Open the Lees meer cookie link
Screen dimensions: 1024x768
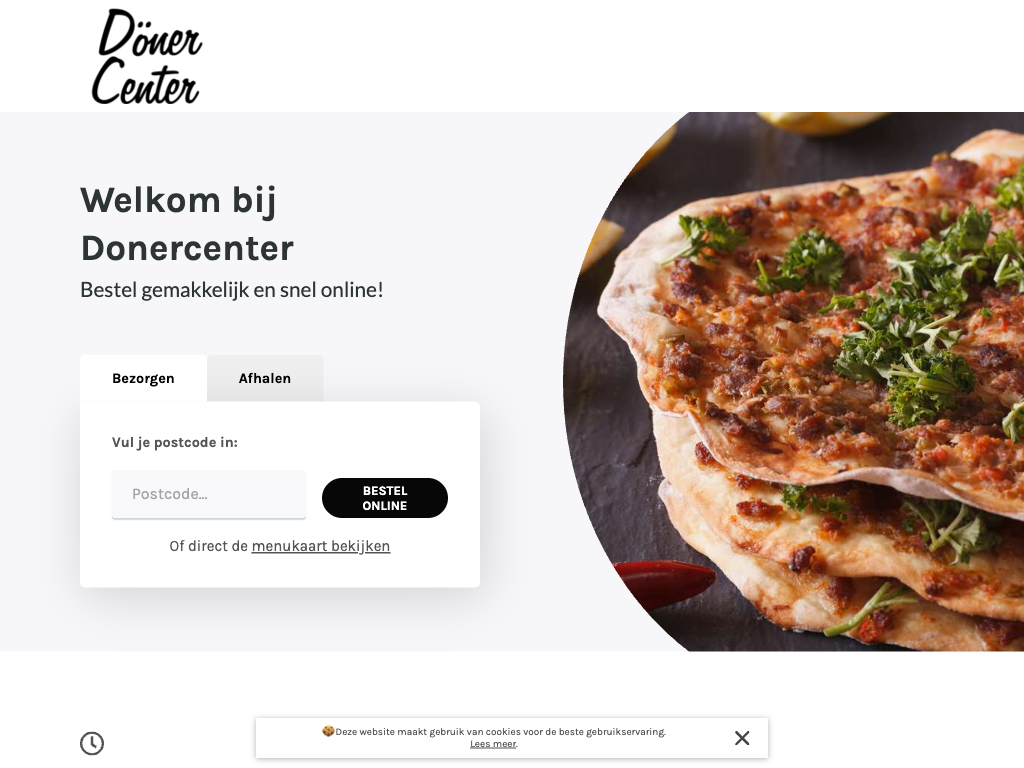point(493,744)
